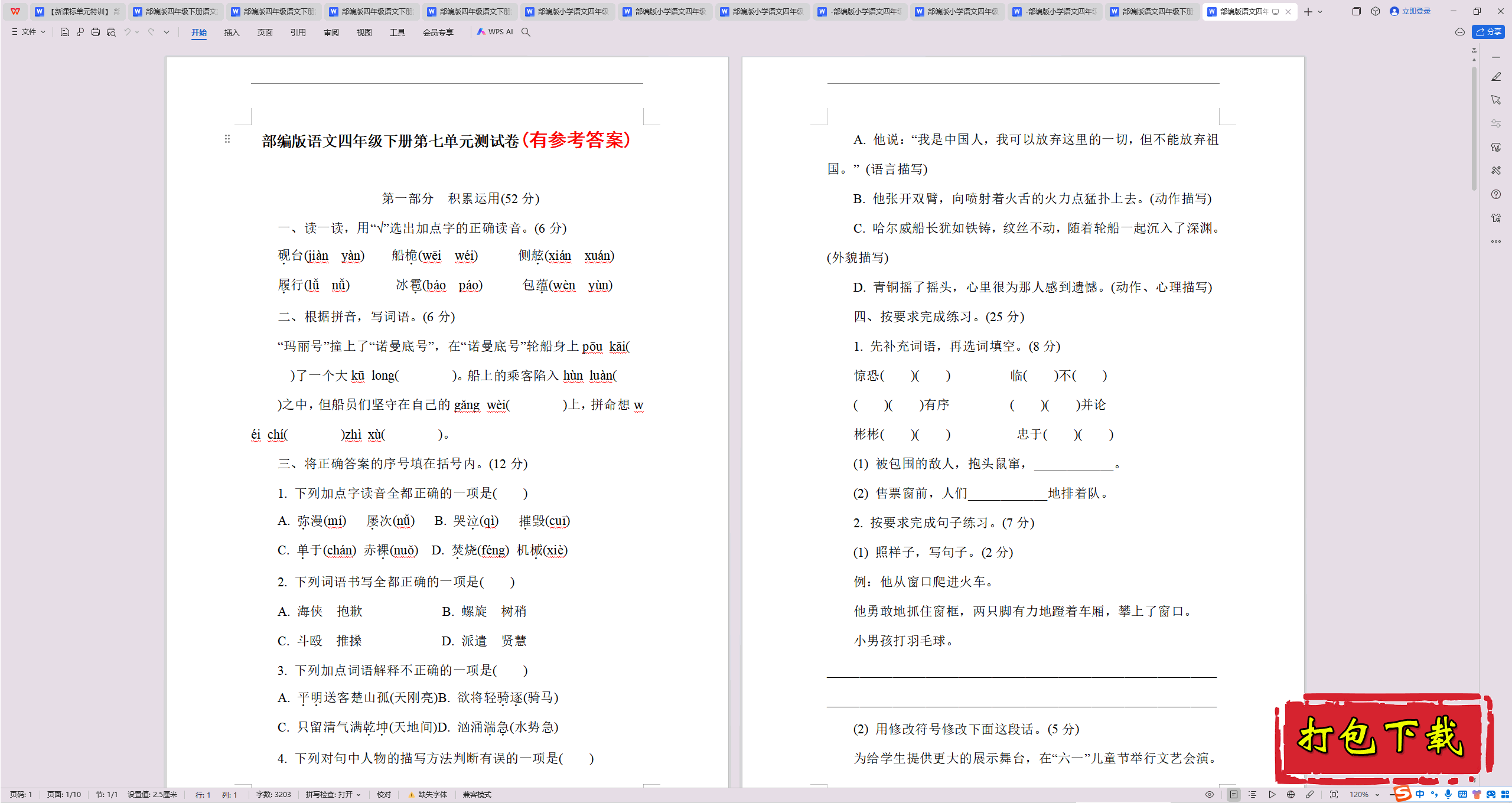Viewport: 1512px width, 803px height.
Task: Close the active document tab
Action: click(1288, 12)
